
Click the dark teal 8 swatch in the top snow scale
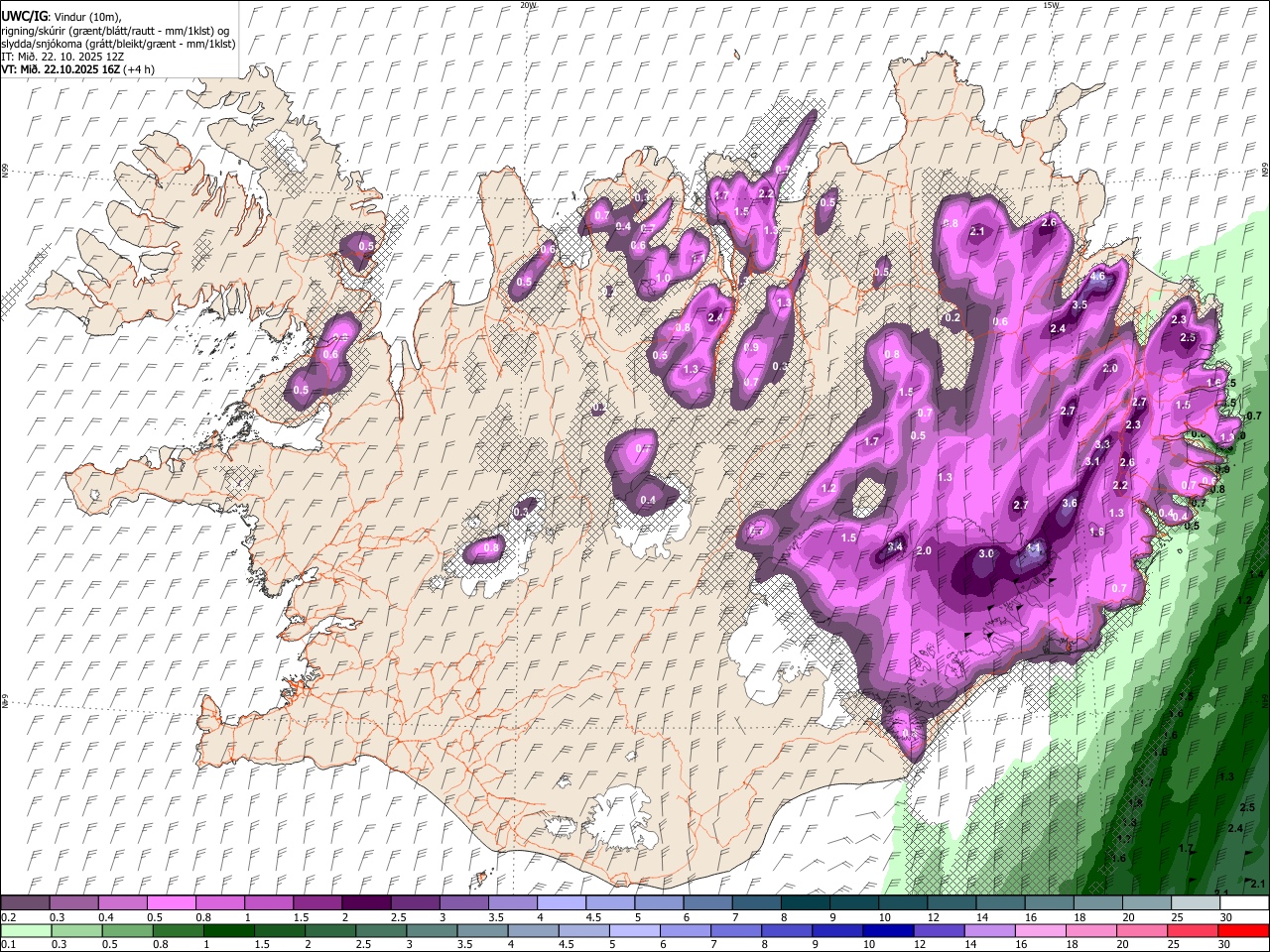pos(805,903)
